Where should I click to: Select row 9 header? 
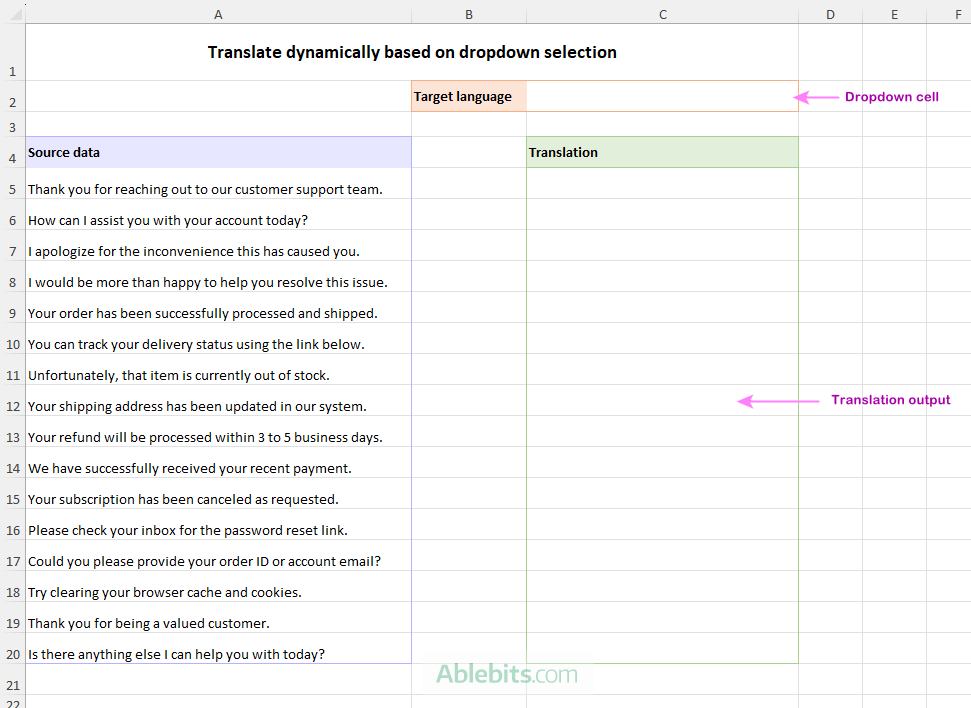[x=12, y=307]
